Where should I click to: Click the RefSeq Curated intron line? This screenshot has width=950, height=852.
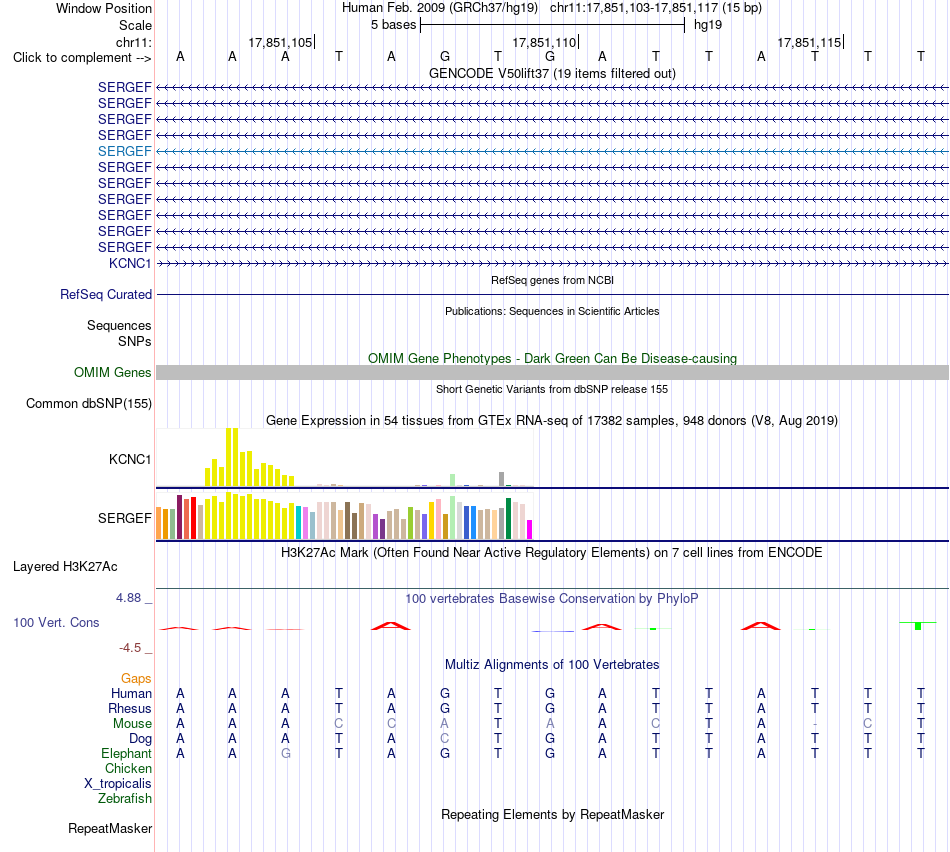(x=552, y=295)
